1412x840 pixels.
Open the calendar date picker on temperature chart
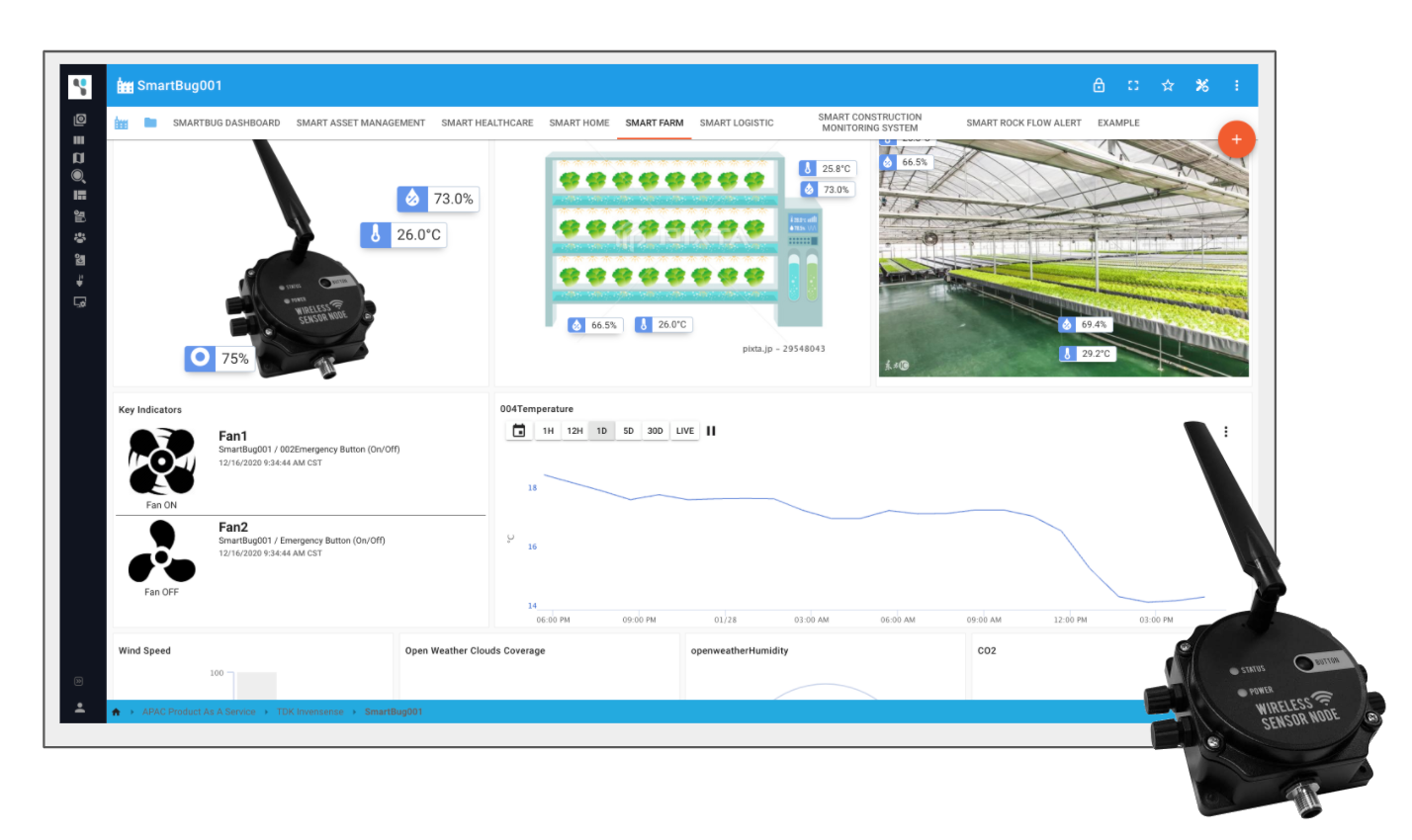pyautogui.click(x=518, y=431)
